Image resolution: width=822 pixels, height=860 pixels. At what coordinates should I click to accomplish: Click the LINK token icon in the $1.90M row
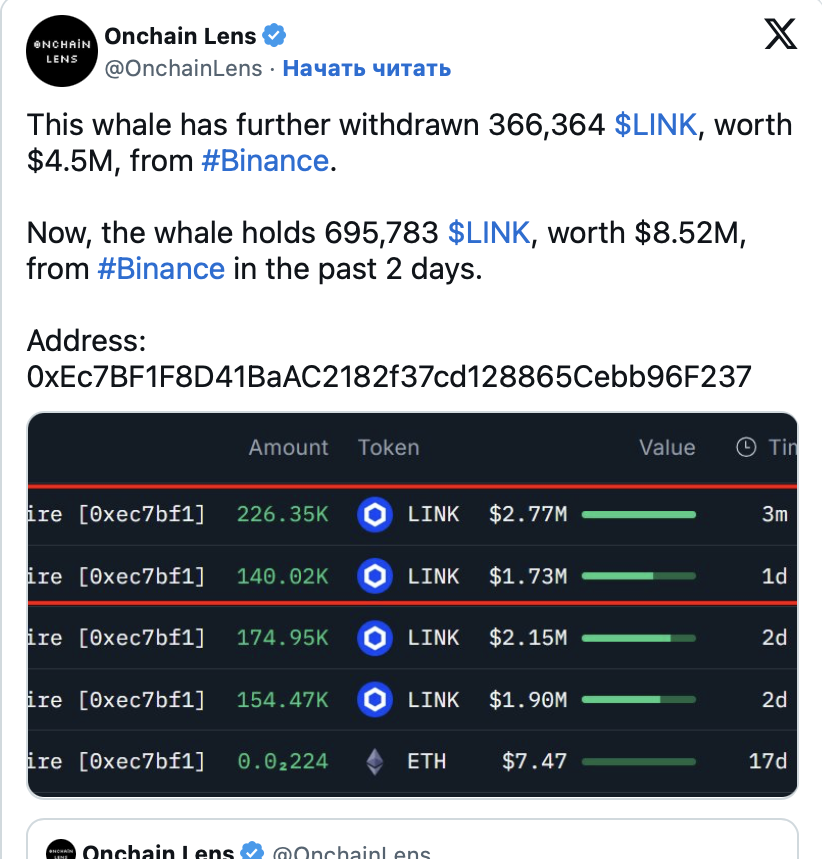coord(374,700)
